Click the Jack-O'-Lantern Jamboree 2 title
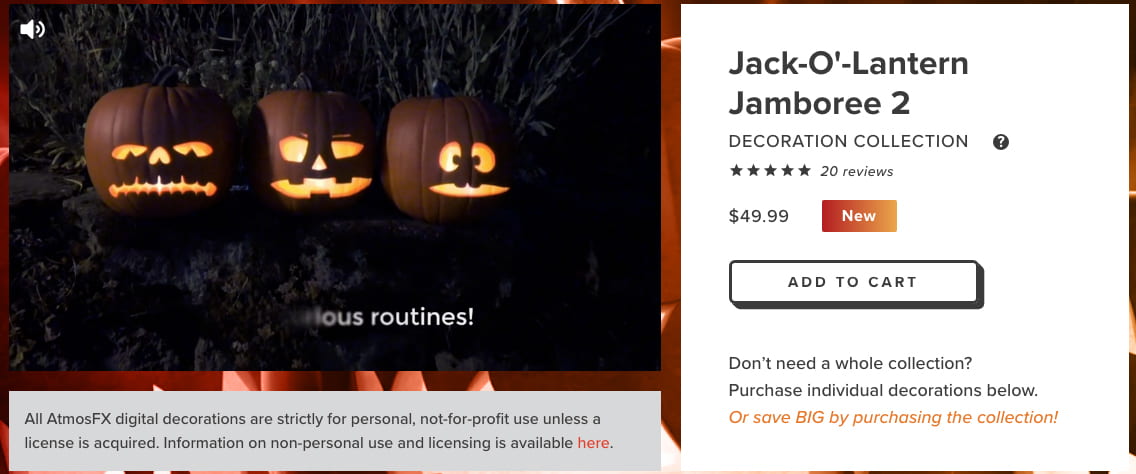Screen dimensions: 1136x474 coord(848,83)
